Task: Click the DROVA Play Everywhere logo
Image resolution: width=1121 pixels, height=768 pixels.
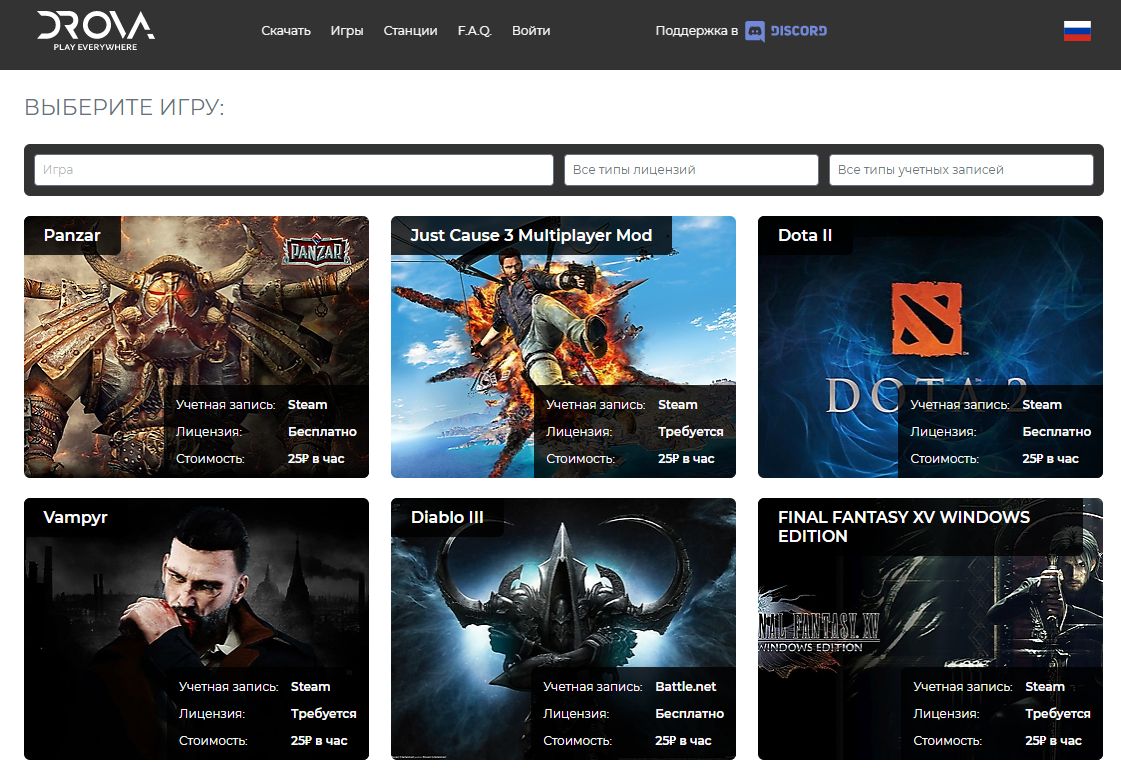Action: point(96,31)
